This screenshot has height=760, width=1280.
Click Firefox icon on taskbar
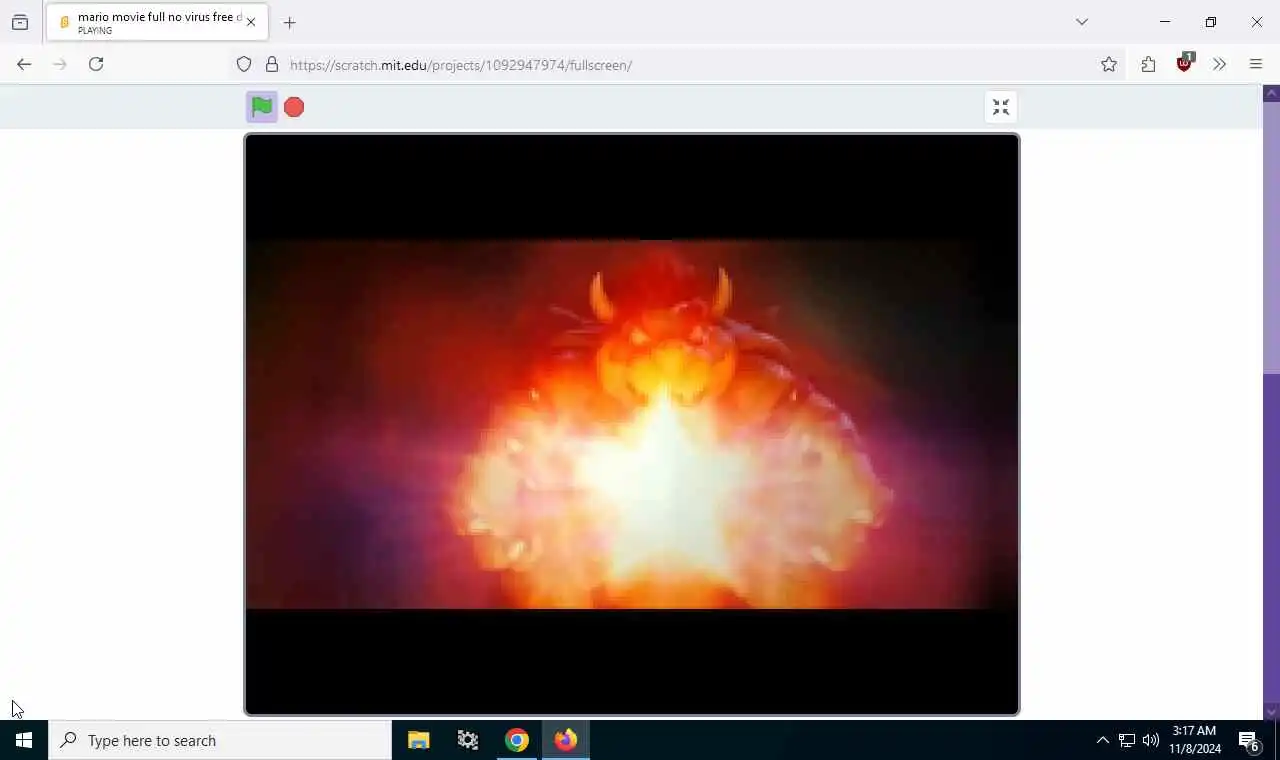click(566, 740)
